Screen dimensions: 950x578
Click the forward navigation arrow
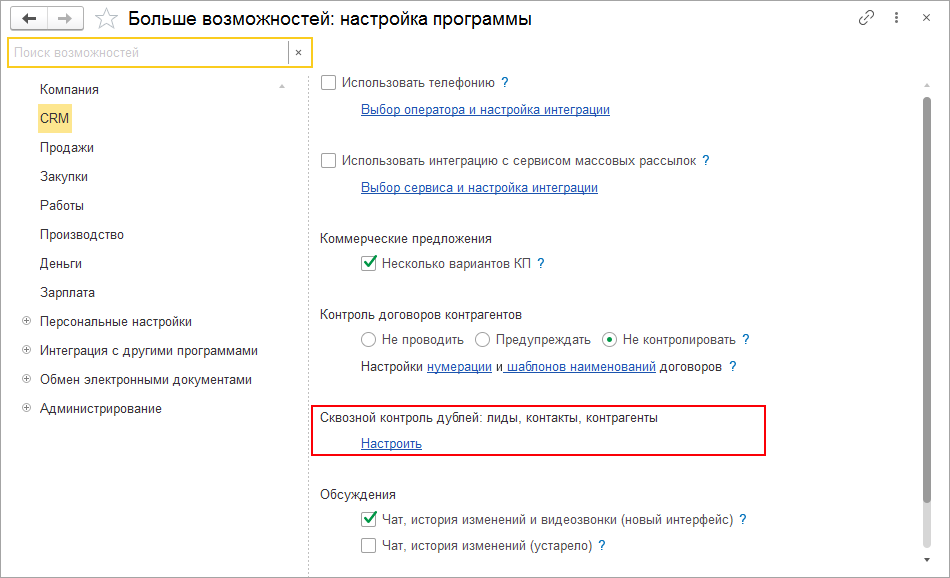pos(65,18)
